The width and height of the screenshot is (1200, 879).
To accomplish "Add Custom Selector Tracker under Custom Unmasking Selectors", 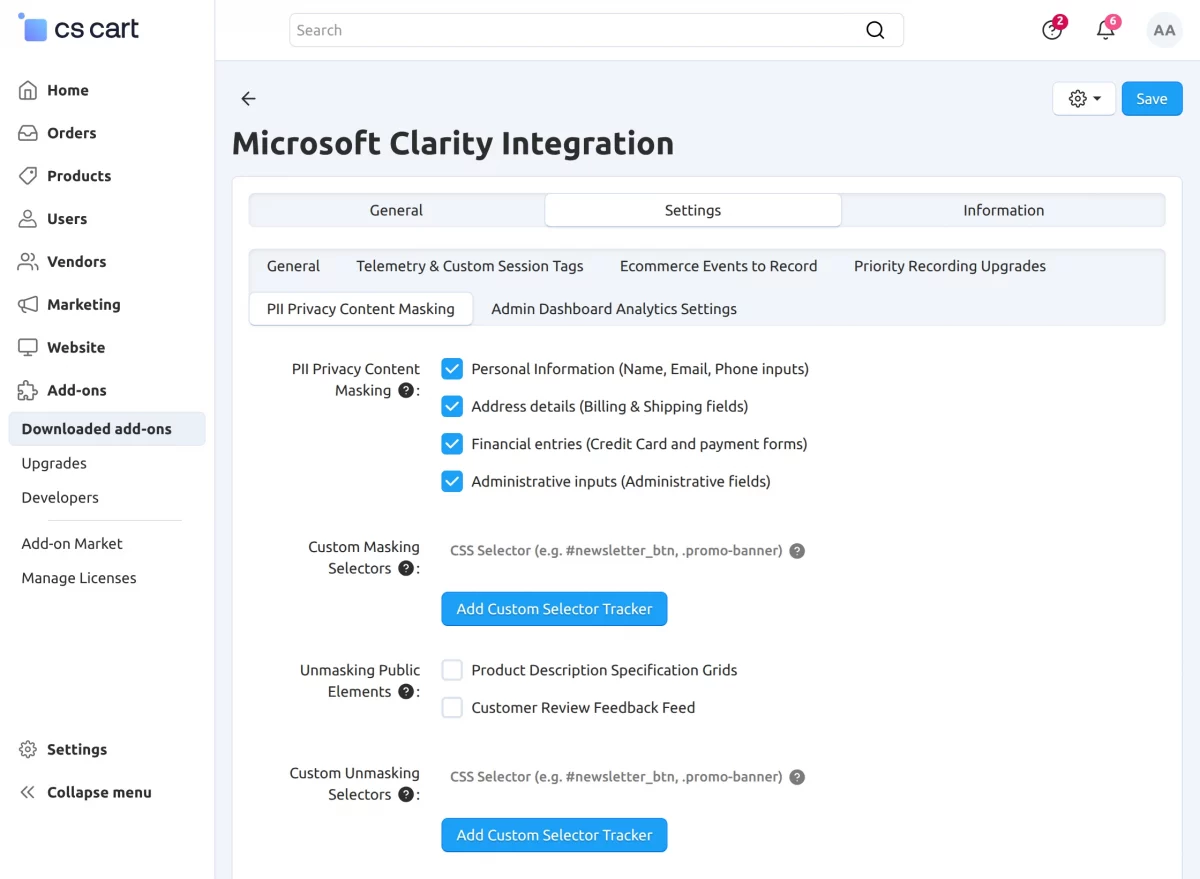I will pos(554,835).
